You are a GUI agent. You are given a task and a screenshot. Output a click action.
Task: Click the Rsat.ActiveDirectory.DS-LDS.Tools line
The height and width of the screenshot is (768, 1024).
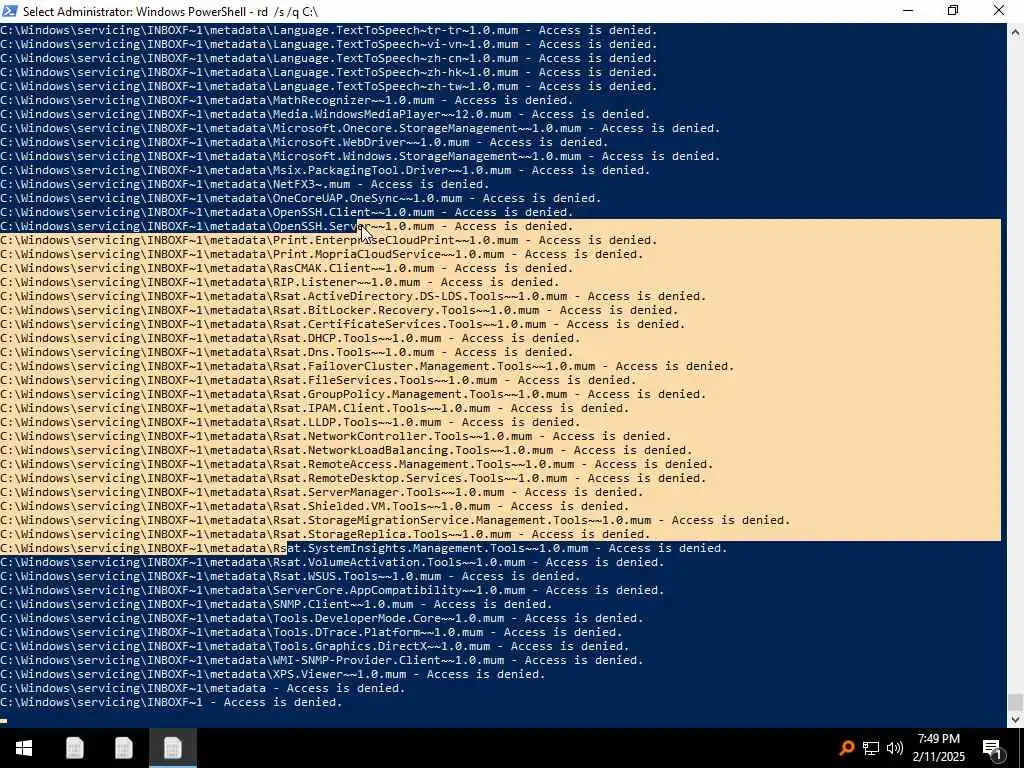coord(353,296)
